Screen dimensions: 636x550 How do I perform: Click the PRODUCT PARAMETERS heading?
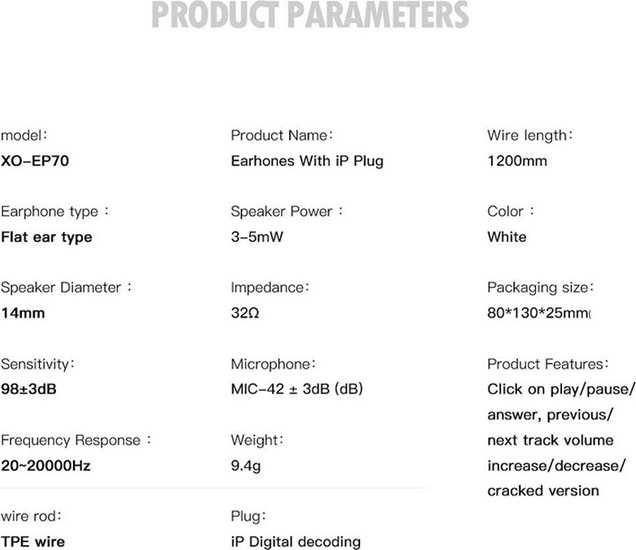coord(318,17)
